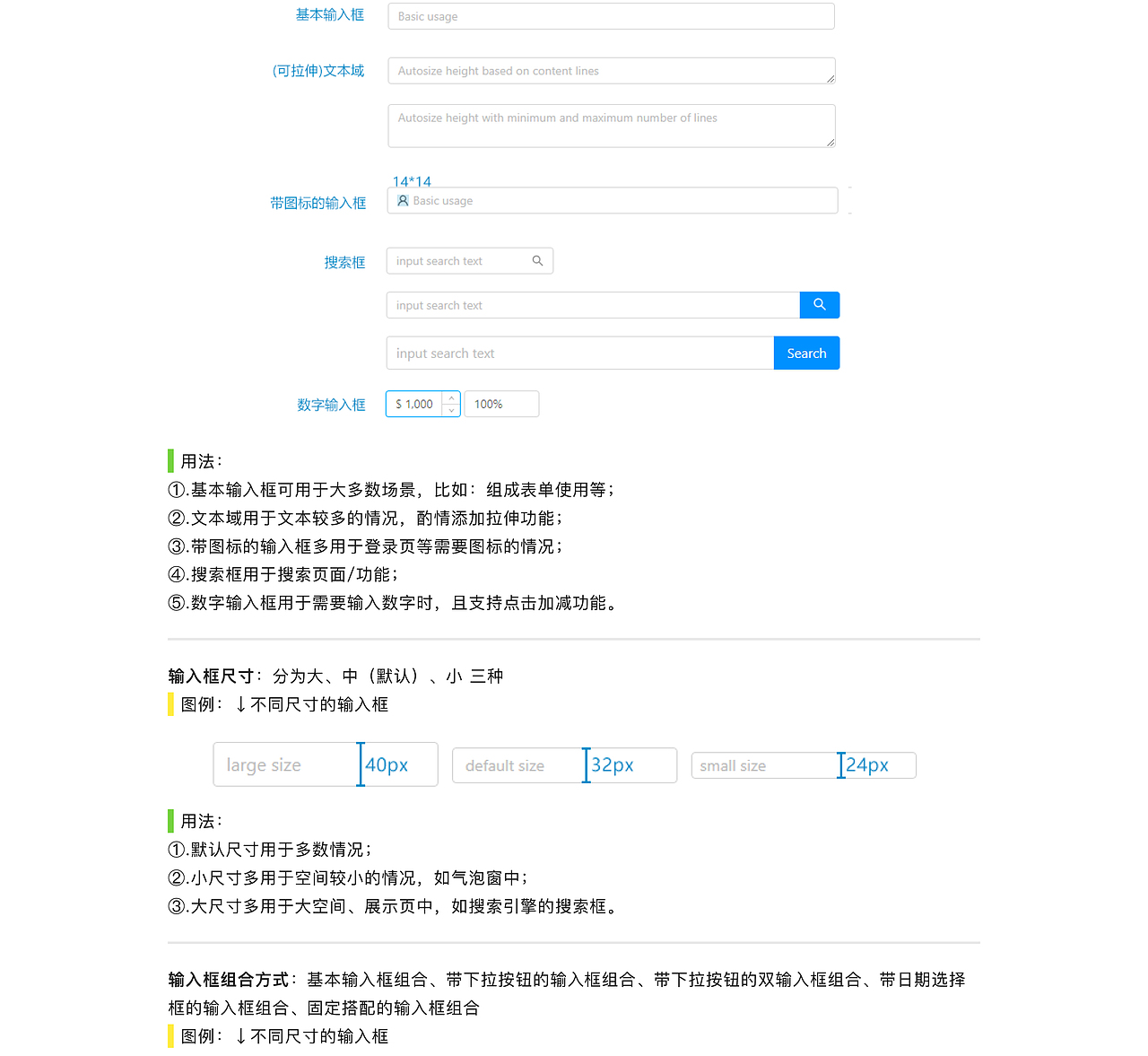Click the magnifier icon inside the small search box

537,260
